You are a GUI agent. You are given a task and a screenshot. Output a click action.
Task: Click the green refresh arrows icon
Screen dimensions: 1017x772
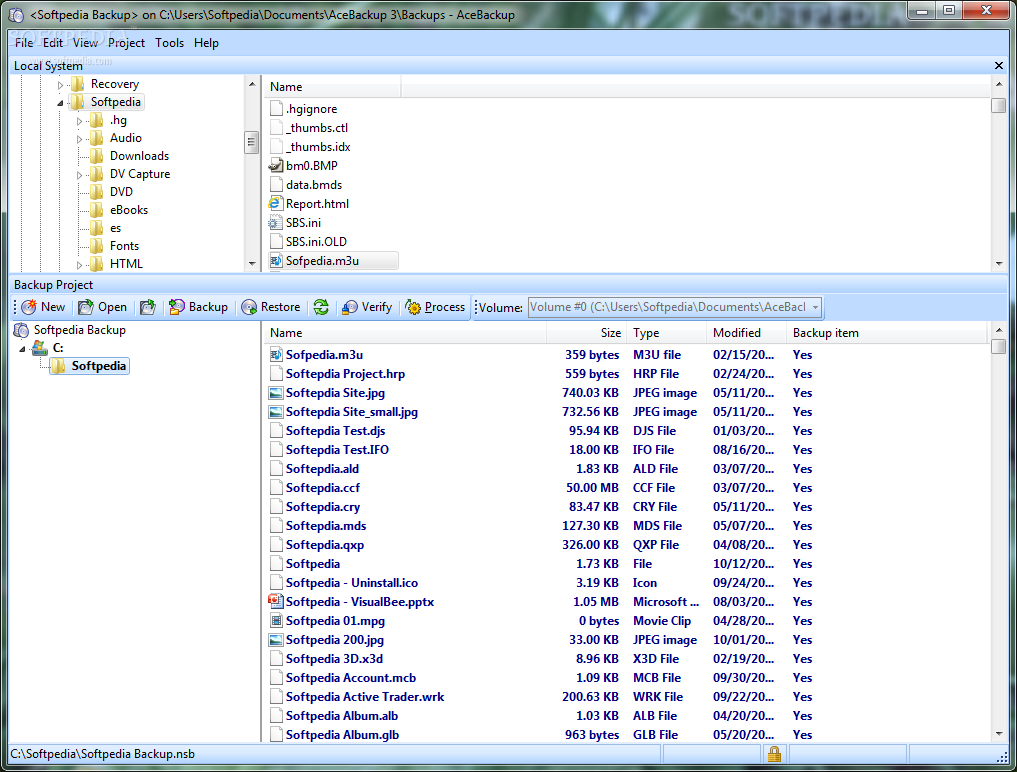click(321, 307)
